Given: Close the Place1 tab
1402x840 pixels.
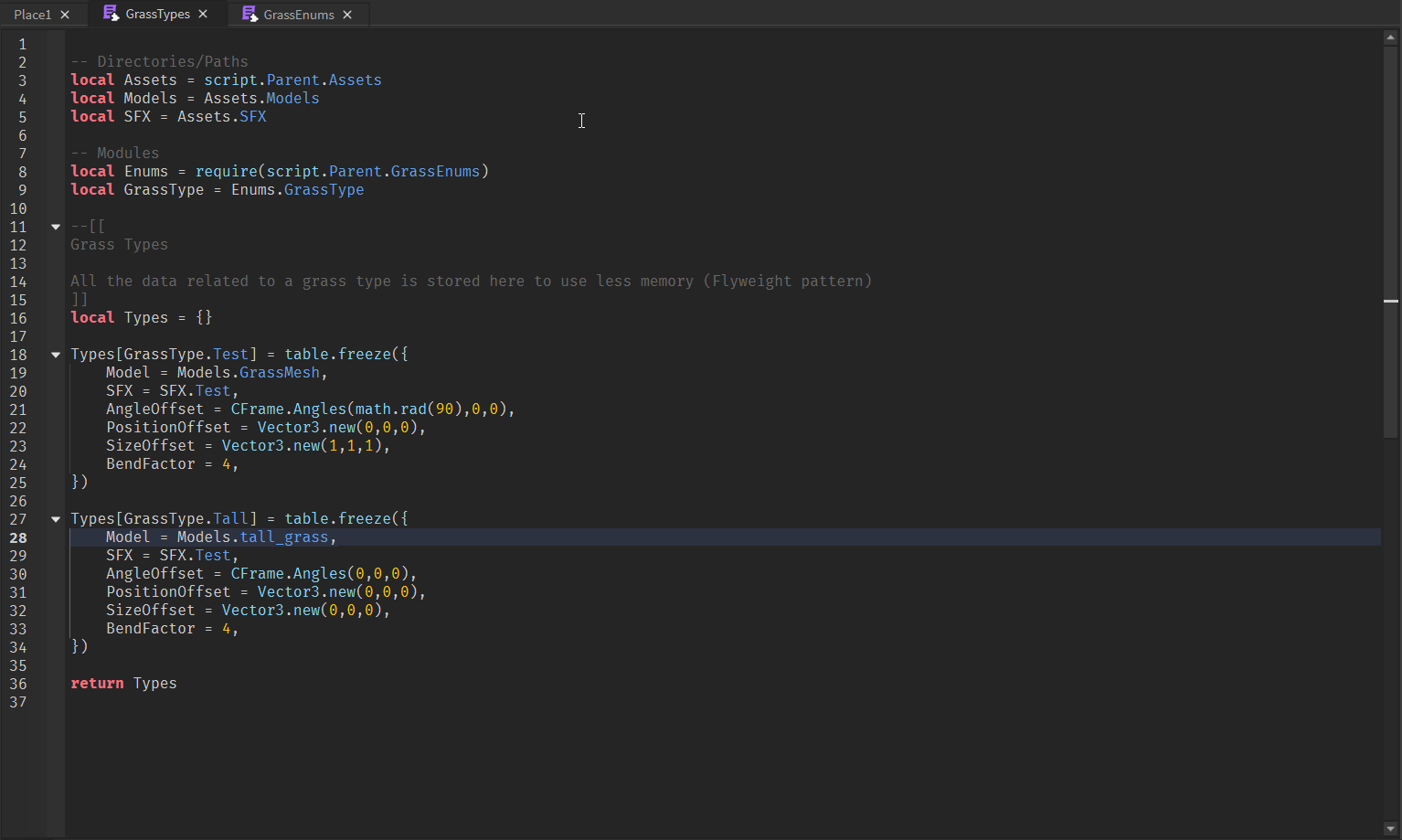Looking at the screenshot, I should [65, 15].
